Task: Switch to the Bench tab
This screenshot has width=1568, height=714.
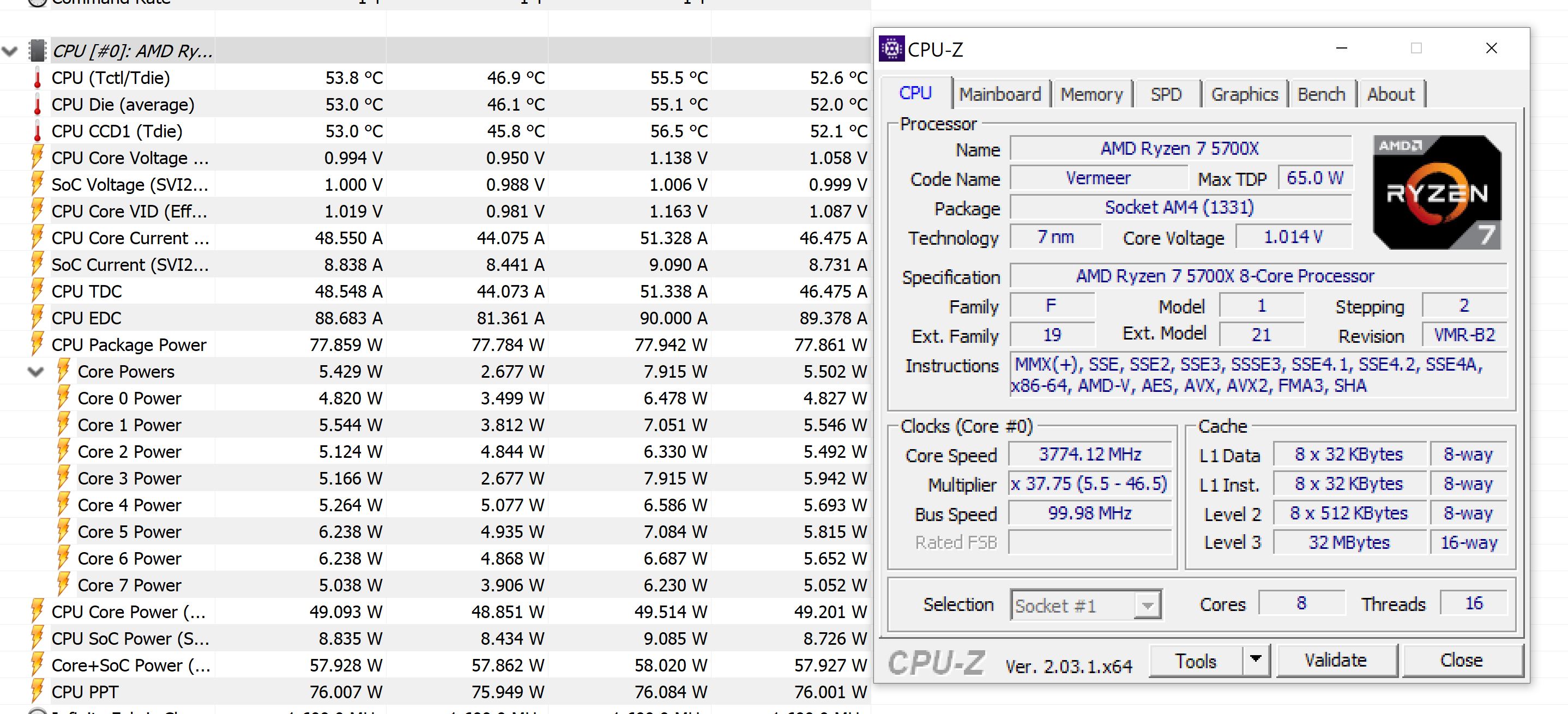Action: coord(1320,94)
